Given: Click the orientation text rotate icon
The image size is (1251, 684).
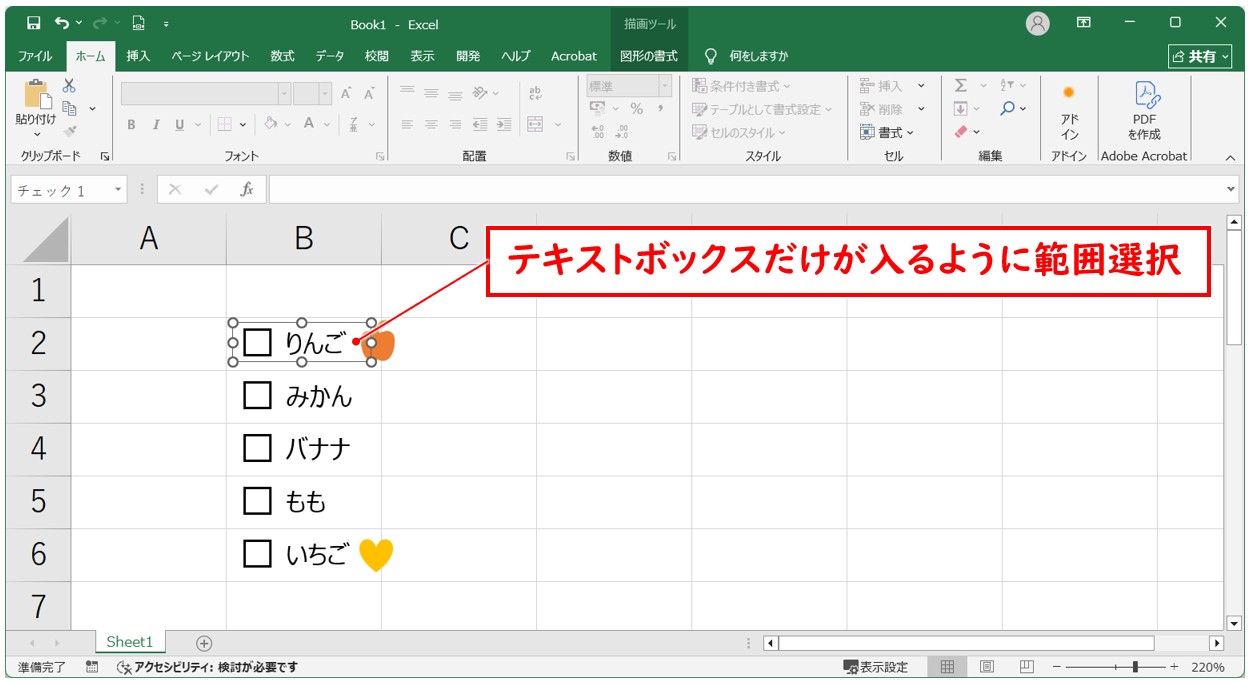Looking at the screenshot, I should (x=481, y=93).
